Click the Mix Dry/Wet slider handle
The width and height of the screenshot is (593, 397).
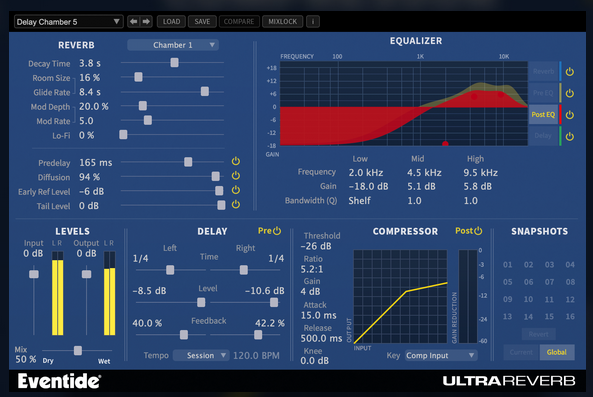click(x=78, y=350)
